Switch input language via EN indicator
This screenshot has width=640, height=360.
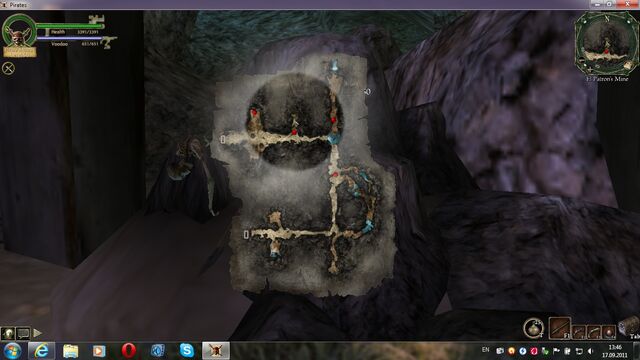pos(485,350)
